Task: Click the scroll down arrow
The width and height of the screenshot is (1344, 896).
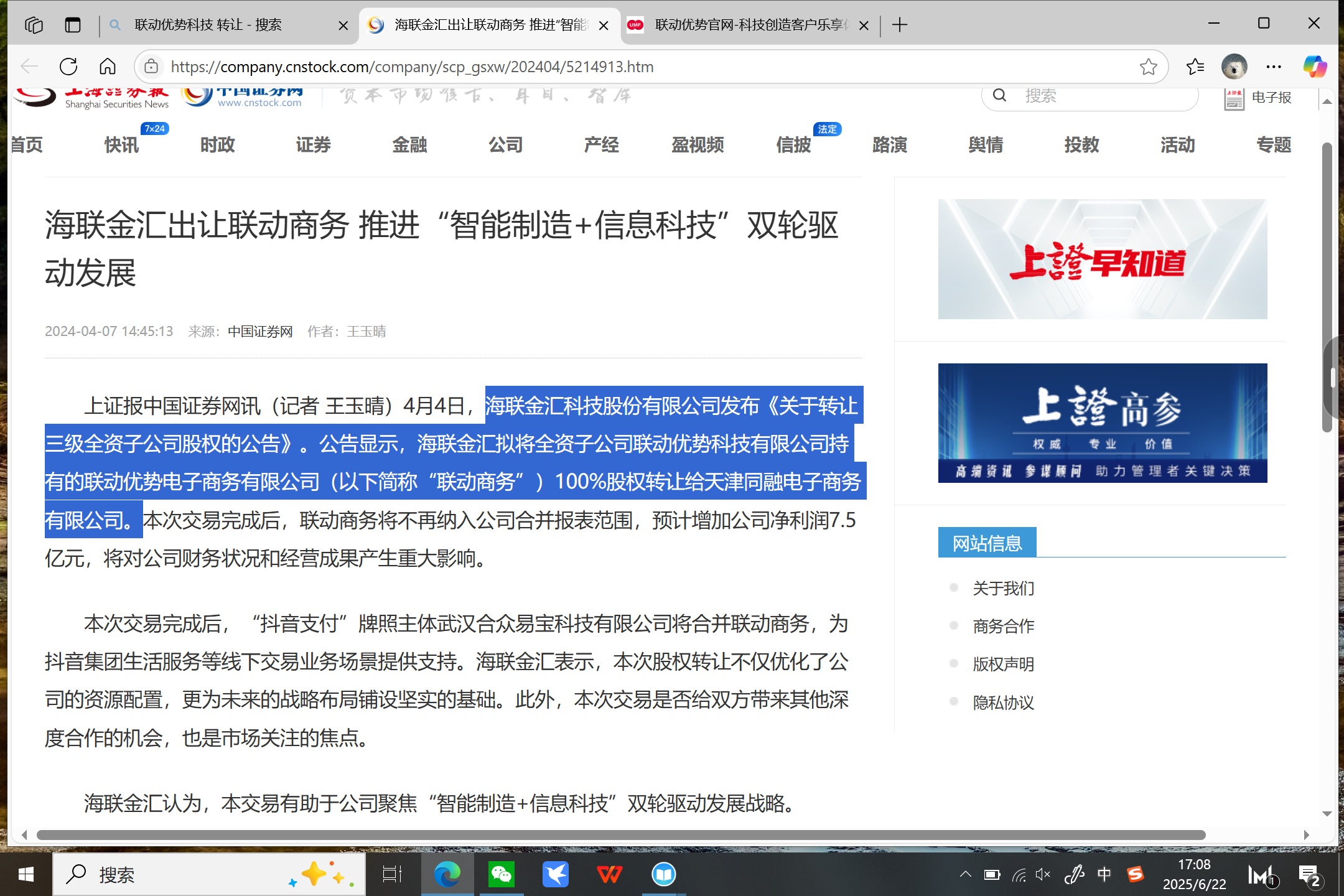Action: 1327,813
